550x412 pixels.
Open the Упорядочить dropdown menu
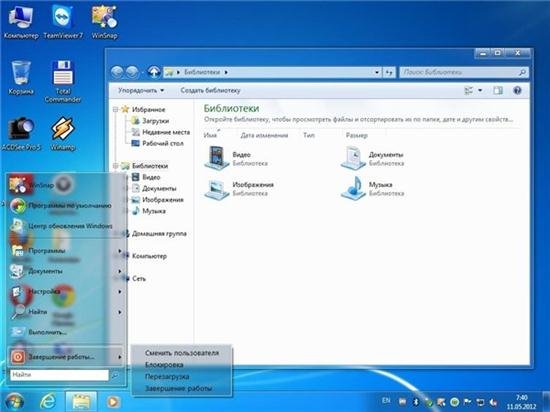(141, 90)
